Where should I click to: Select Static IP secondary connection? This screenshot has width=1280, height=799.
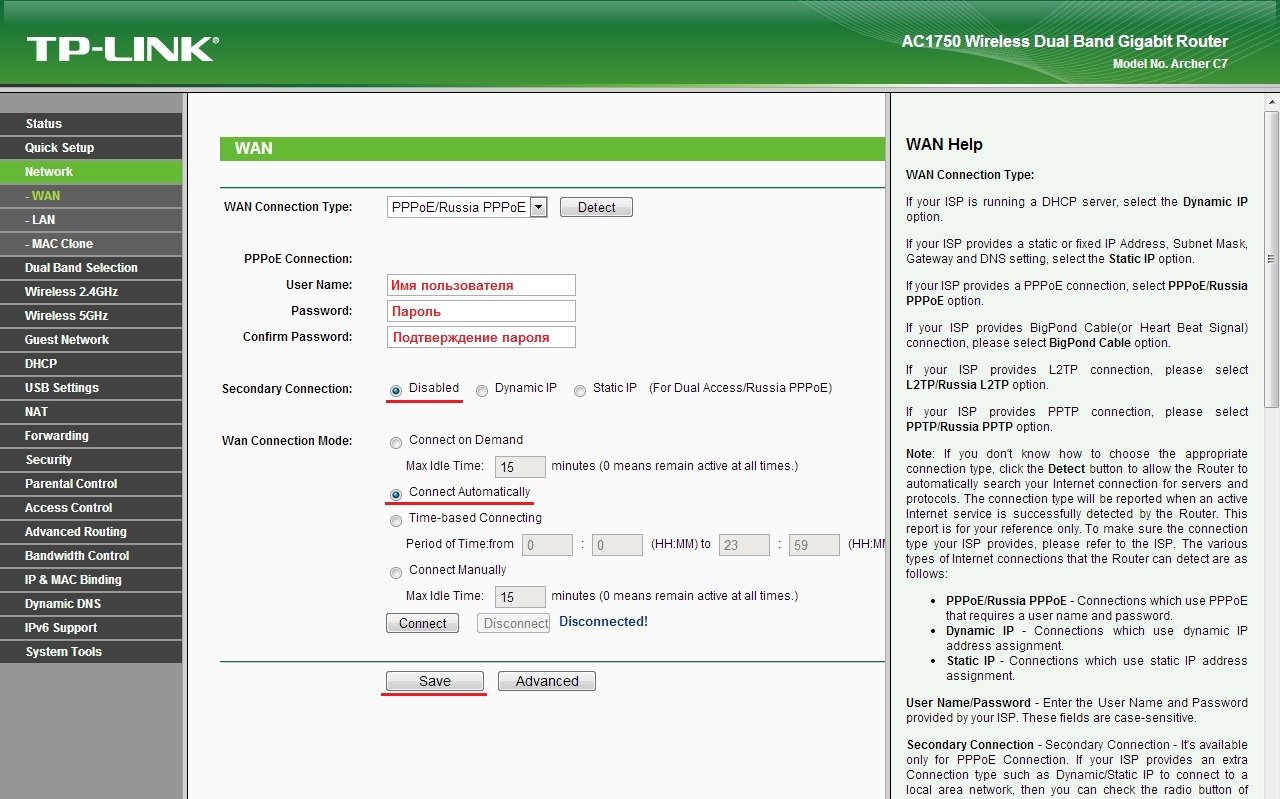tap(580, 390)
